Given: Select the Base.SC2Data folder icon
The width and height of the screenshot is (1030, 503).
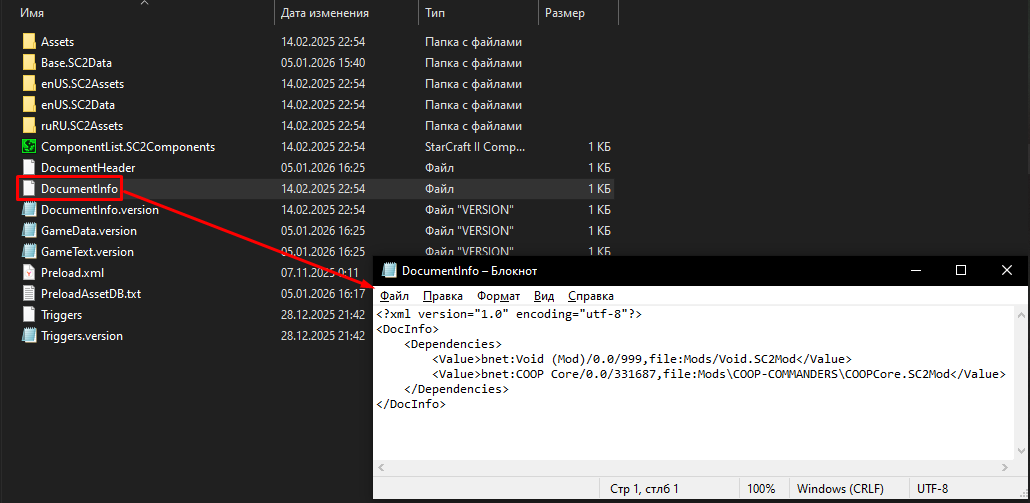Looking at the screenshot, I should point(28,63).
